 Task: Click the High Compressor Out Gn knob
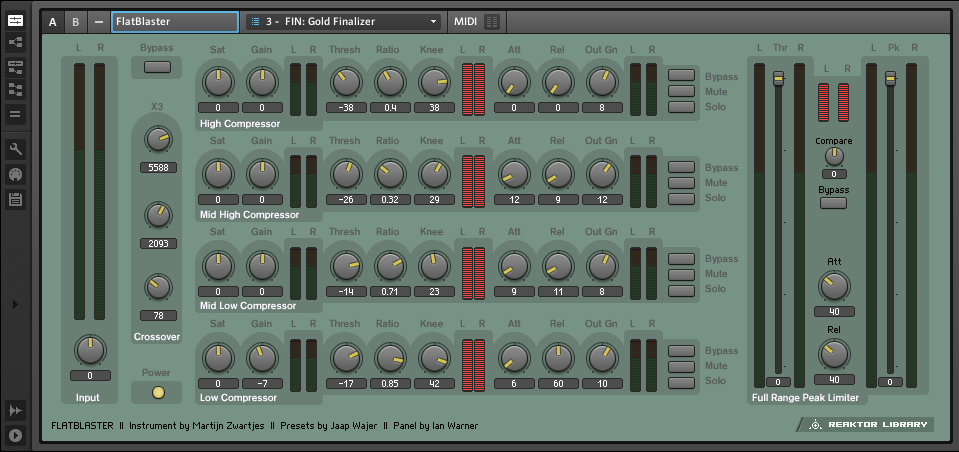(x=602, y=82)
